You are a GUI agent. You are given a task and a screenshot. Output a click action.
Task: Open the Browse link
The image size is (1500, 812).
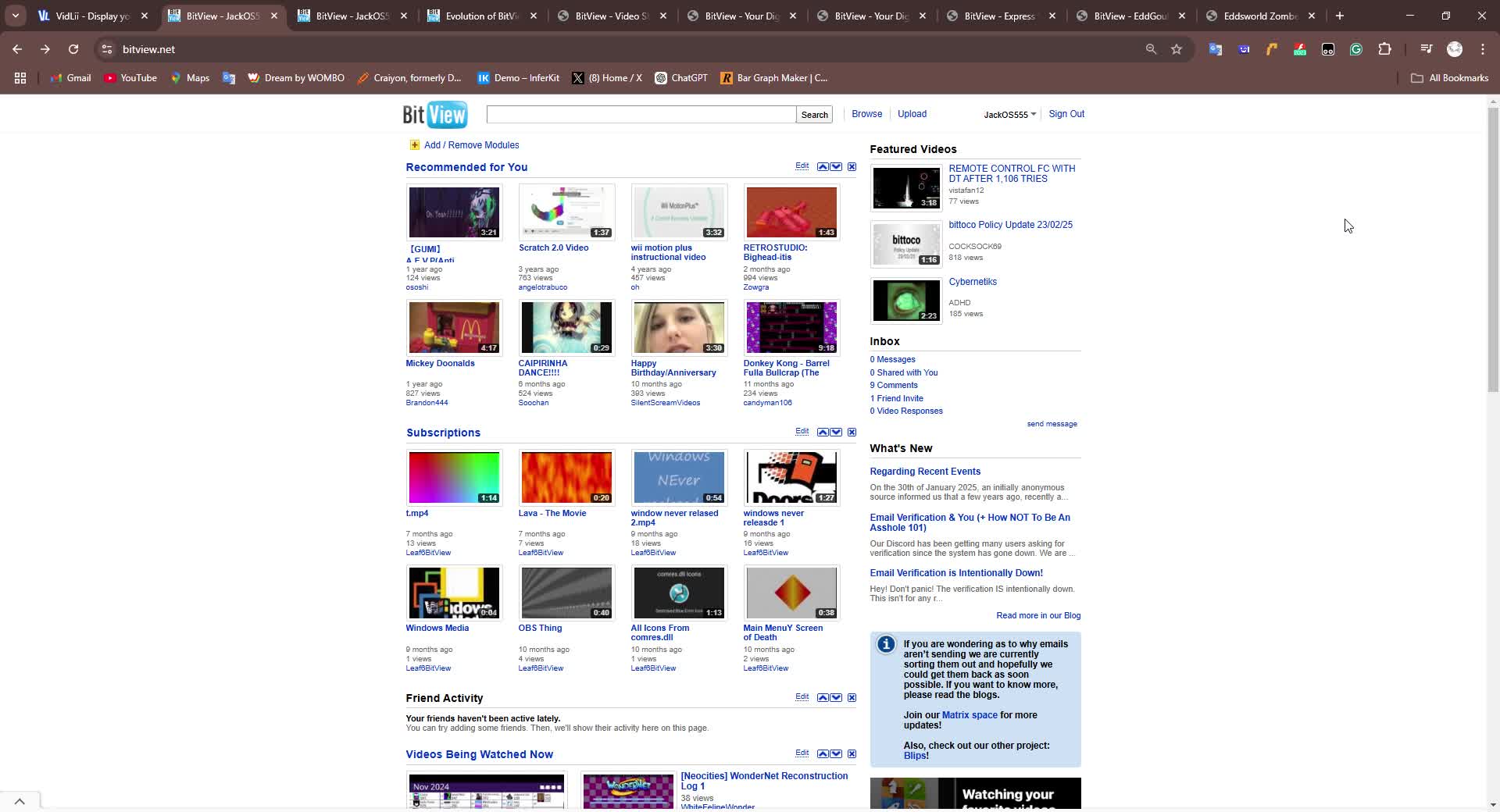pyautogui.click(x=866, y=114)
